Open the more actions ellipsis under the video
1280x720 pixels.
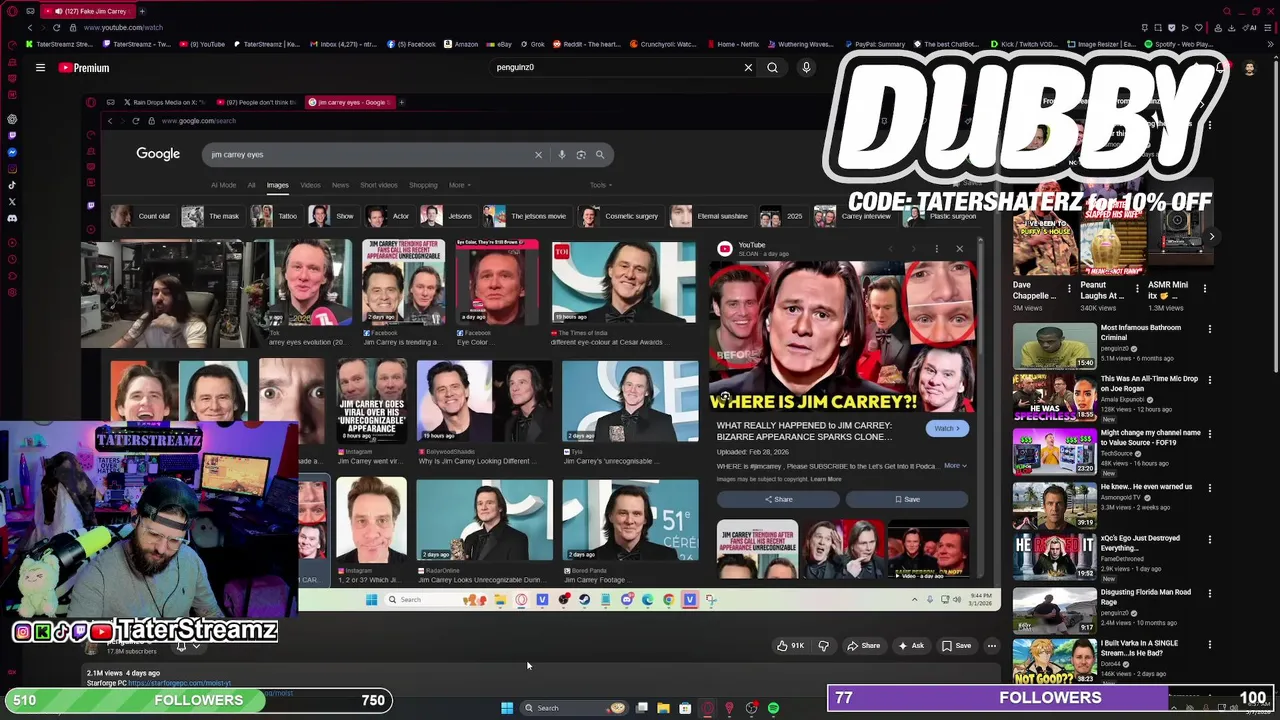[x=992, y=646]
